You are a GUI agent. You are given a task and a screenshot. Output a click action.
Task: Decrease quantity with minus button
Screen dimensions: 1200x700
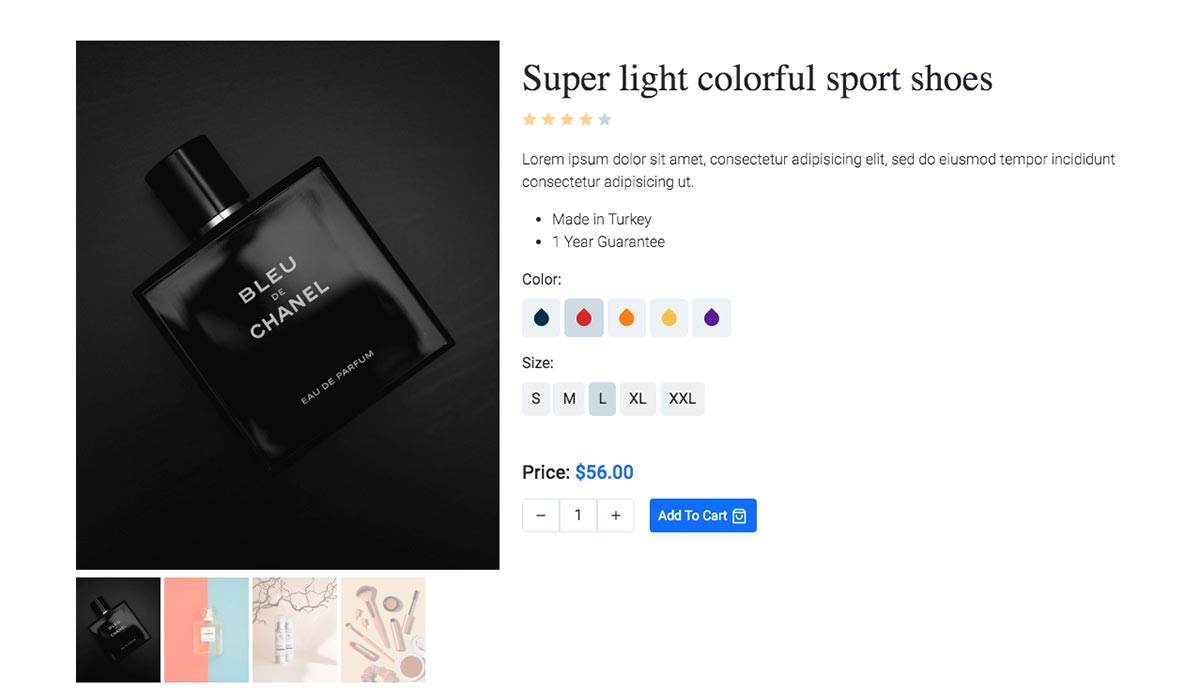click(x=541, y=516)
